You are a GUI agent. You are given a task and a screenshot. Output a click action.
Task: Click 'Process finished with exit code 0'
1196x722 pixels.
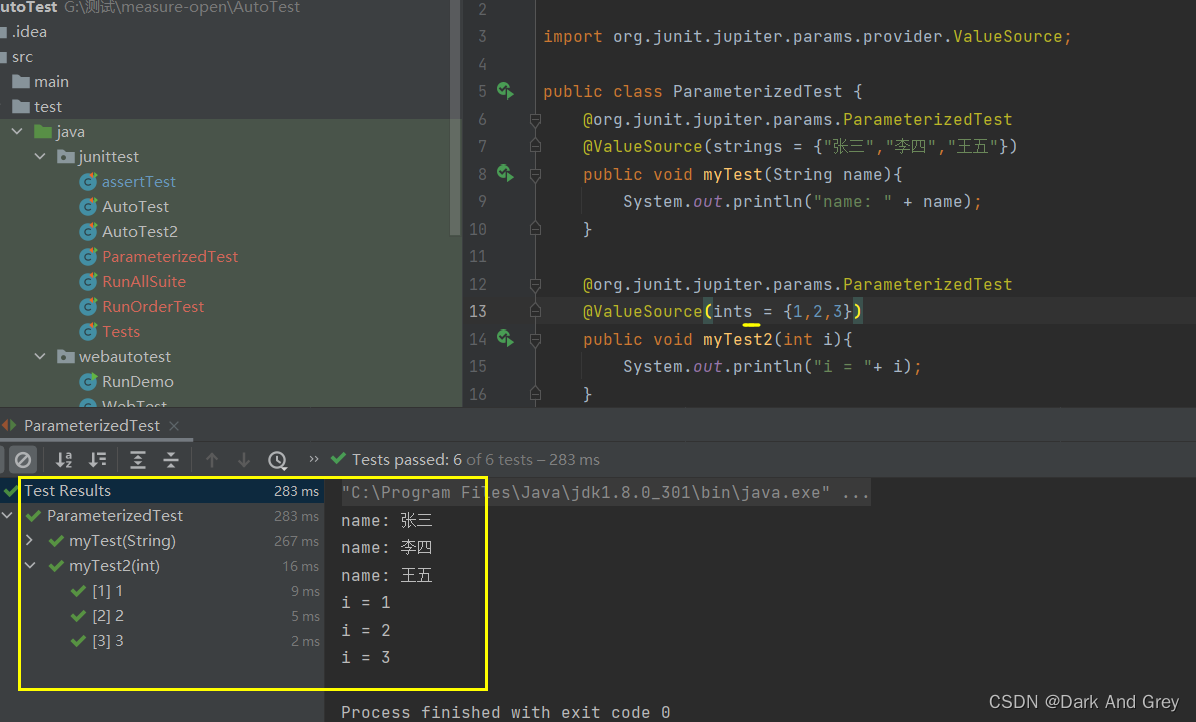pyautogui.click(x=506, y=712)
